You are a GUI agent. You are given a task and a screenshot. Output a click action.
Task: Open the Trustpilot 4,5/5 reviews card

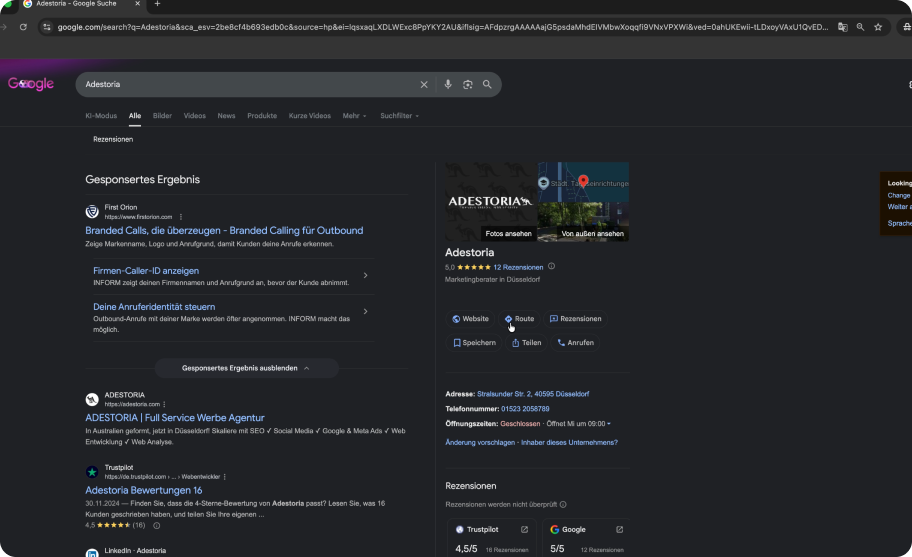(x=492, y=538)
